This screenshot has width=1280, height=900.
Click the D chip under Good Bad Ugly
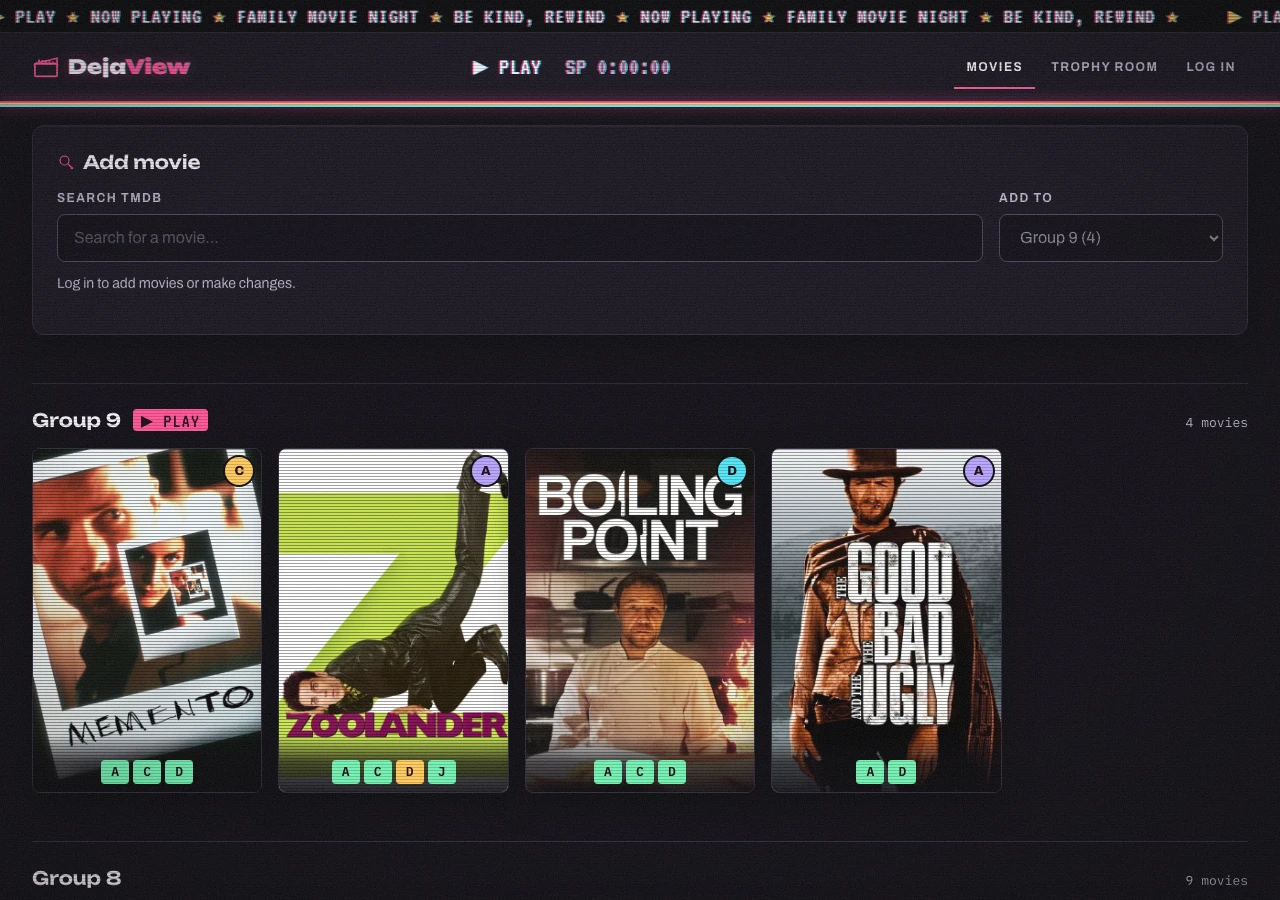tap(902, 772)
